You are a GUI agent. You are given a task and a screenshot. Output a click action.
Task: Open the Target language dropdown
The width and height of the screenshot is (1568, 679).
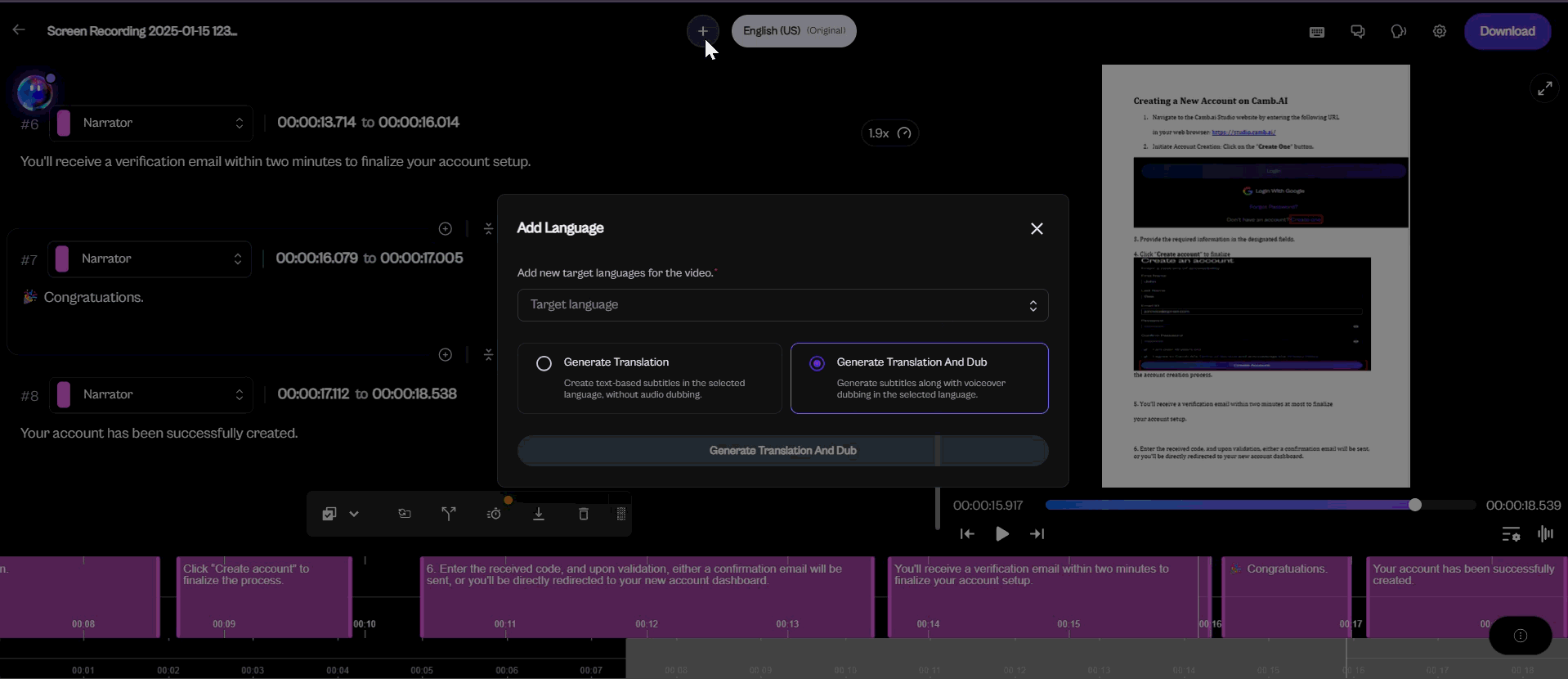(x=782, y=305)
